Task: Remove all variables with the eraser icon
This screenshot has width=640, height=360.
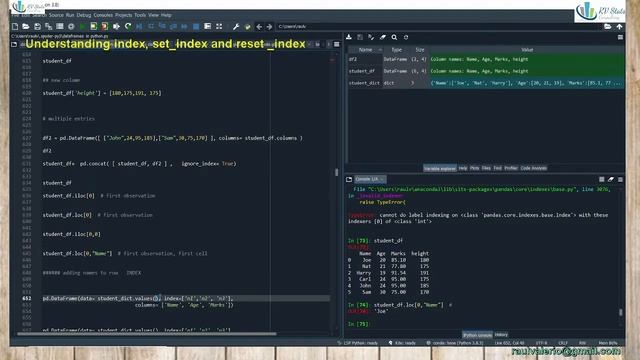Action: [383, 37]
